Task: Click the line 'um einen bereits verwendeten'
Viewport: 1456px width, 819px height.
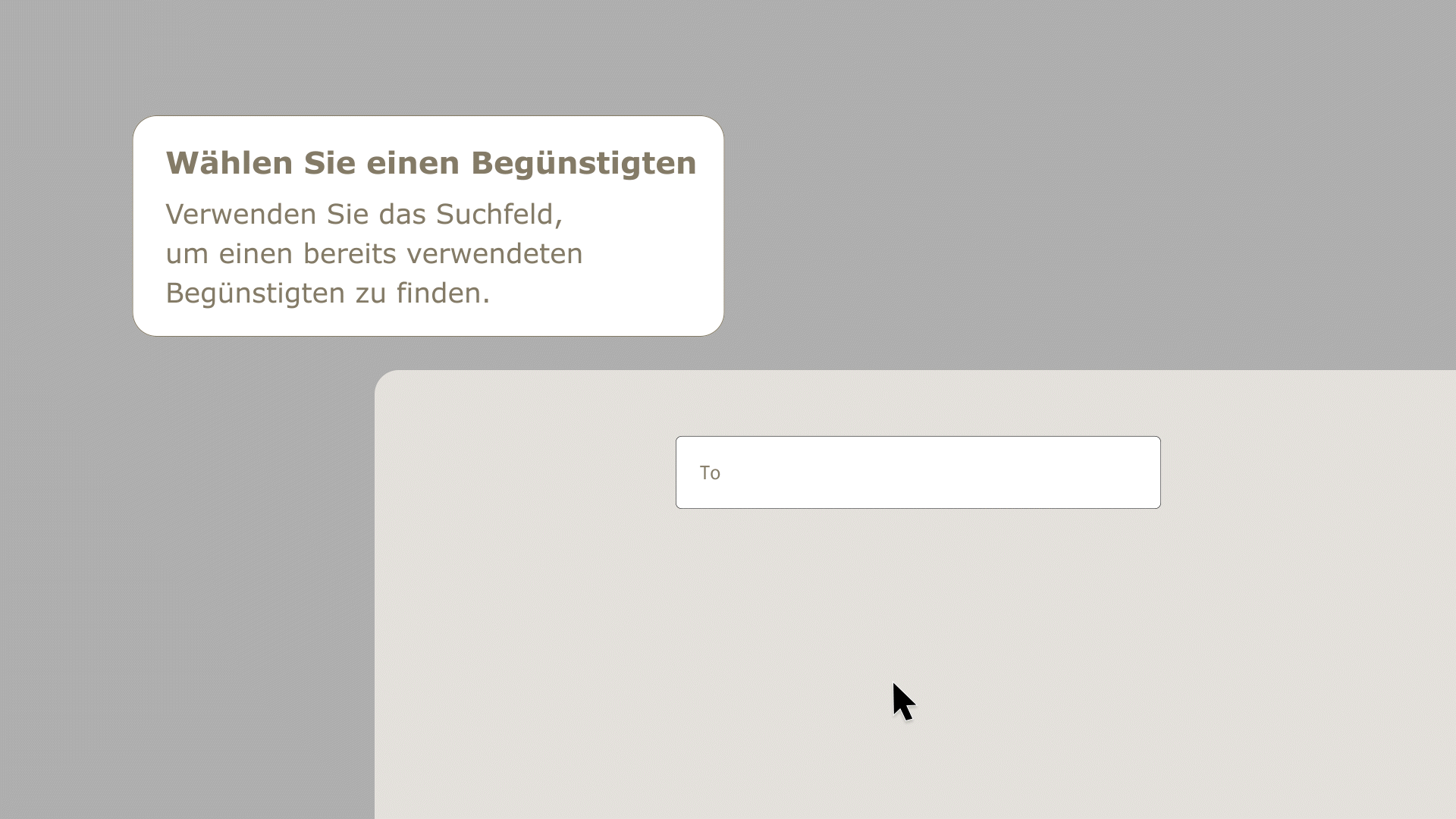Action: (374, 254)
